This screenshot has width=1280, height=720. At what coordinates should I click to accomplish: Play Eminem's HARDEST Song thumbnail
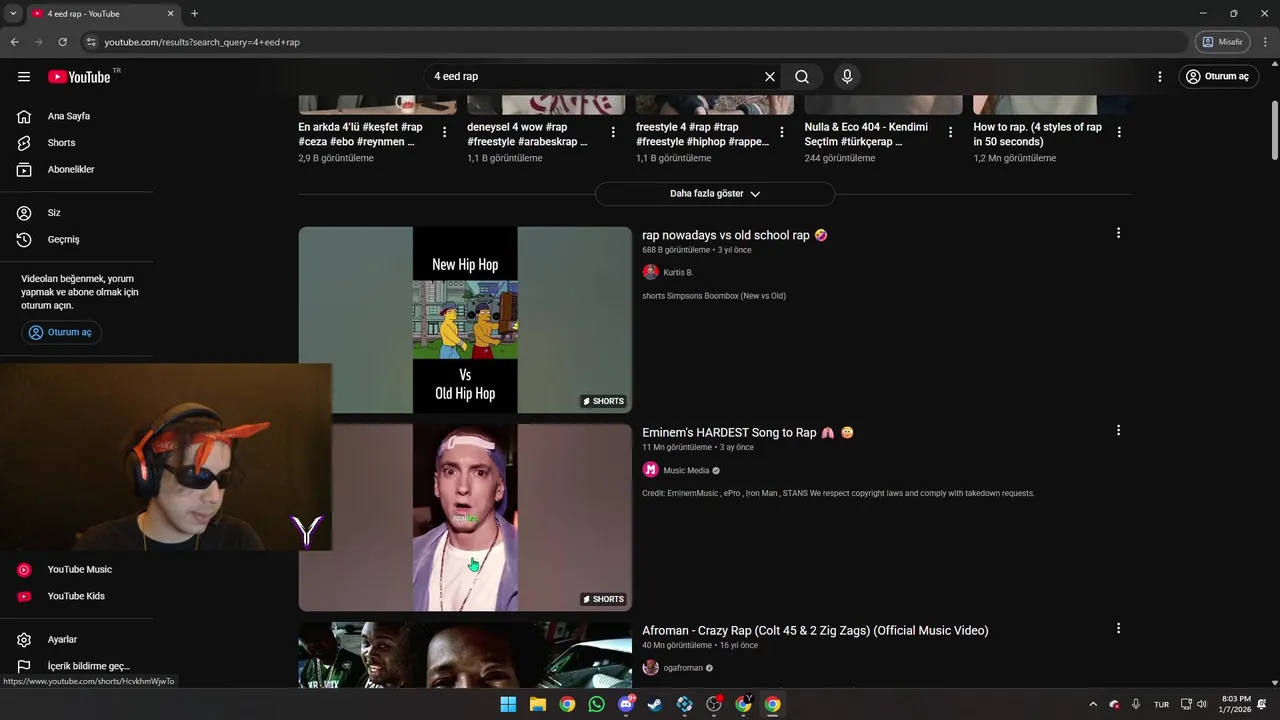click(465, 518)
